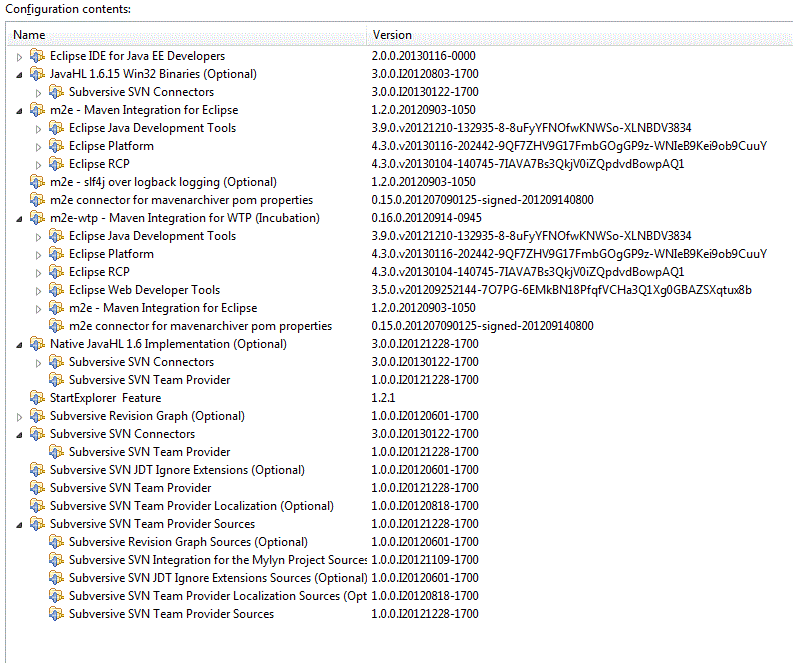Sort by the Version column header

[x=580, y=35]
